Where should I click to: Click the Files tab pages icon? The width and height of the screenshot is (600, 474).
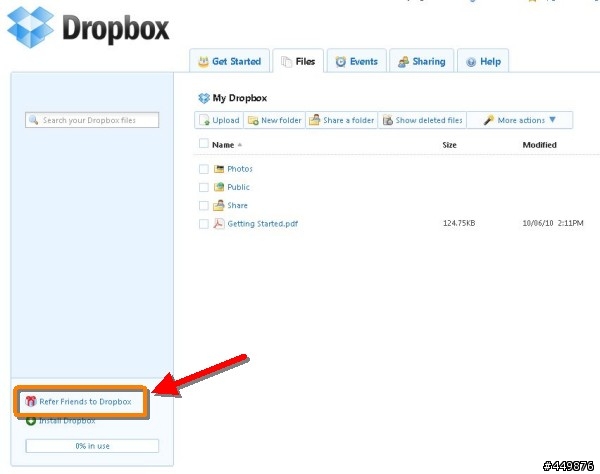[286, 62]
